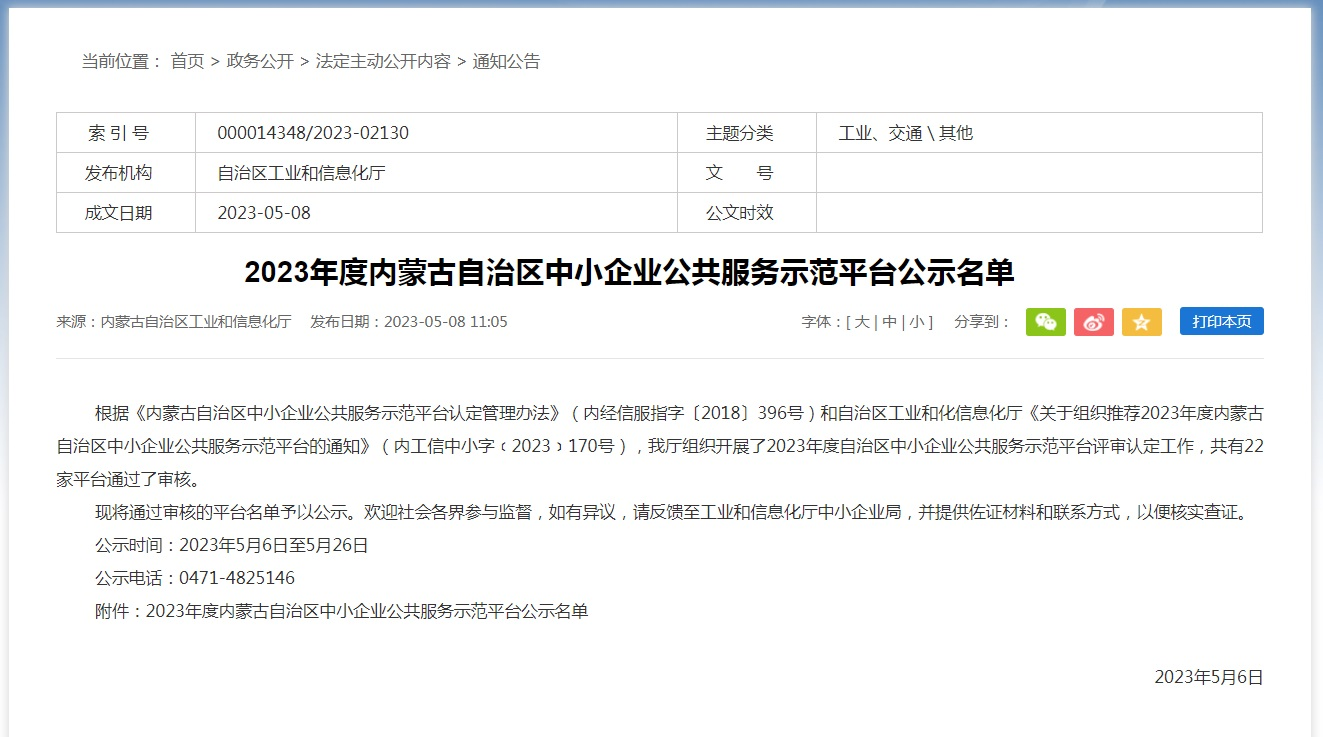Click 分享到 label
Screen dimensions: 1323x737
[983, 322]
